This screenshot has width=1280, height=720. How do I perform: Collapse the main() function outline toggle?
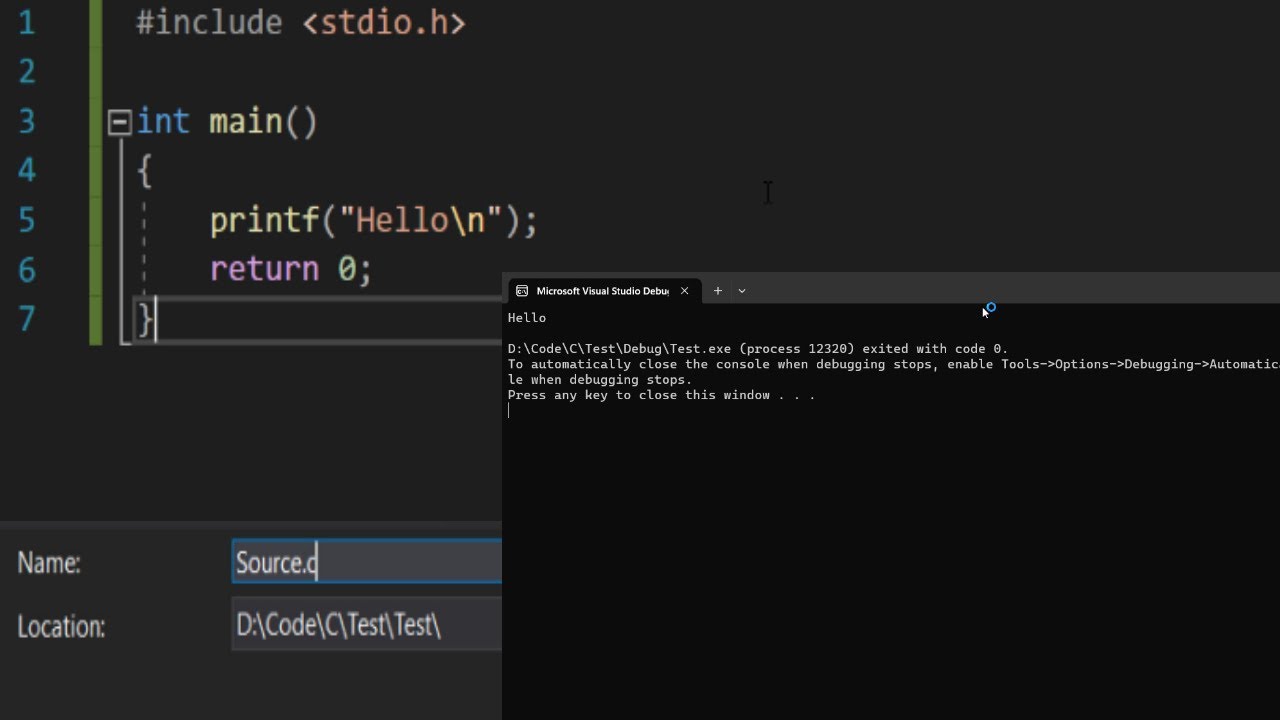click(x=119, y=122)
